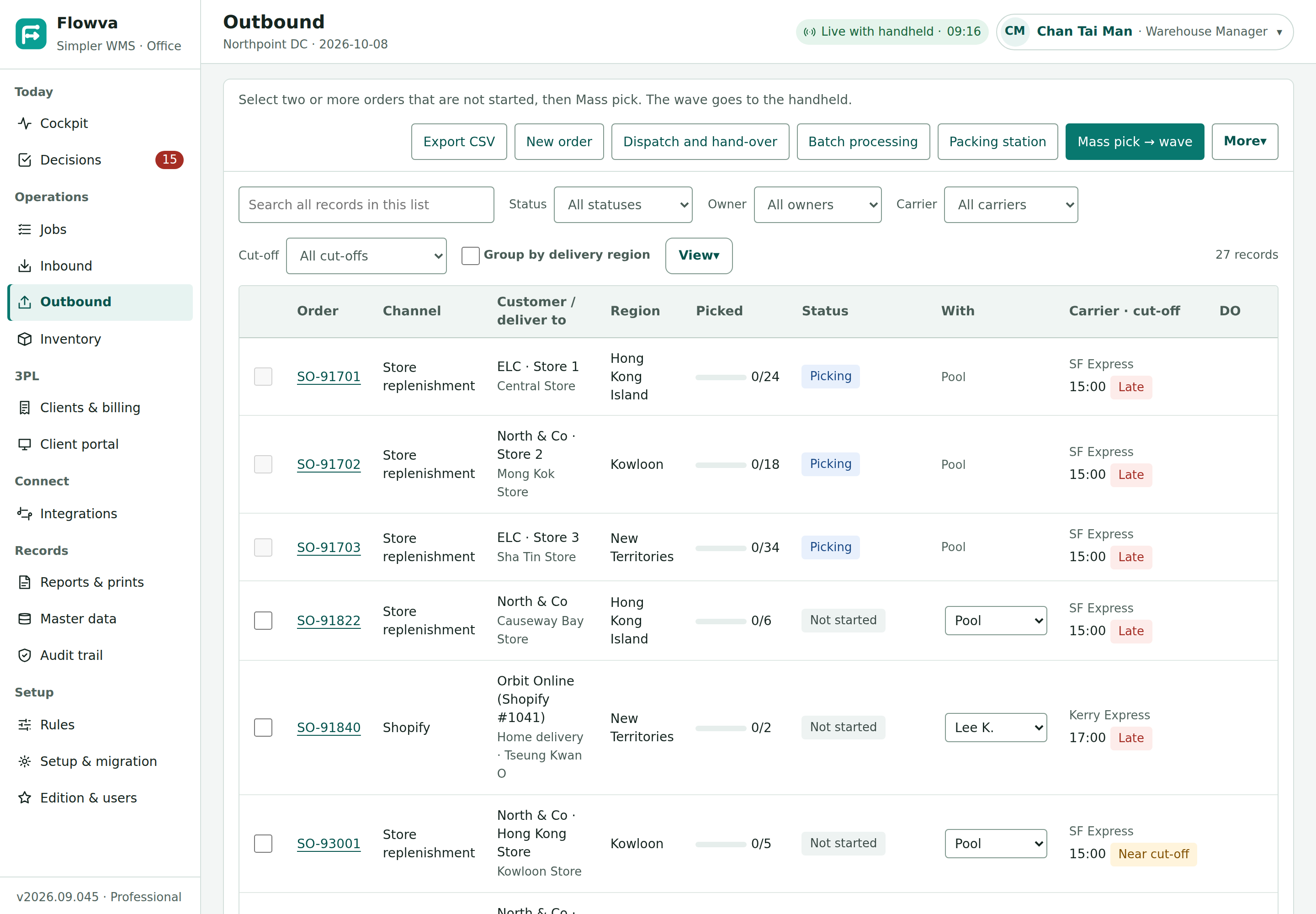1316x914 pixels.
Task: Focus the Search all records field
Action: tap(366, 204)
